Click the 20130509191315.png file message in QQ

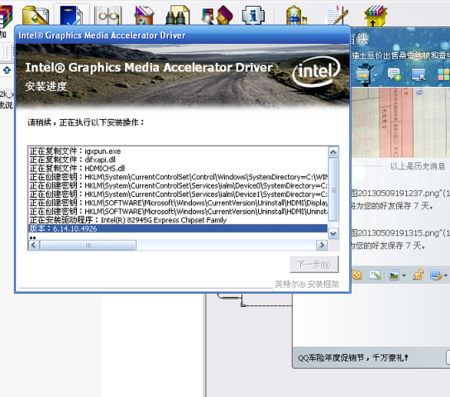tap(400, 233)
